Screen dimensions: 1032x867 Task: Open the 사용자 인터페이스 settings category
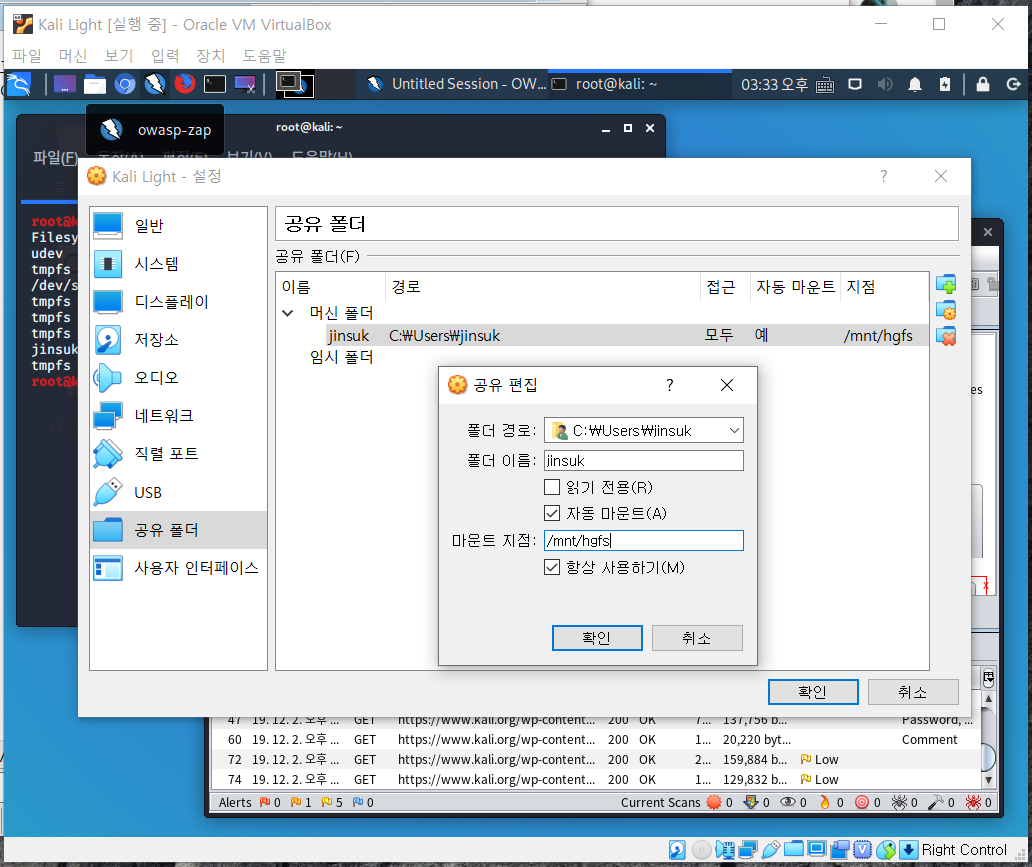[x=178, y=568]
